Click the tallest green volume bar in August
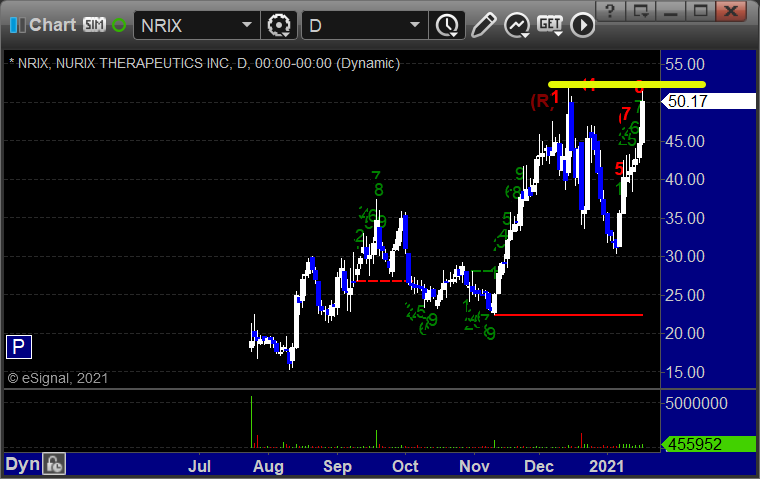The height and width of the screenshot is (479, 760). [252, 422]
